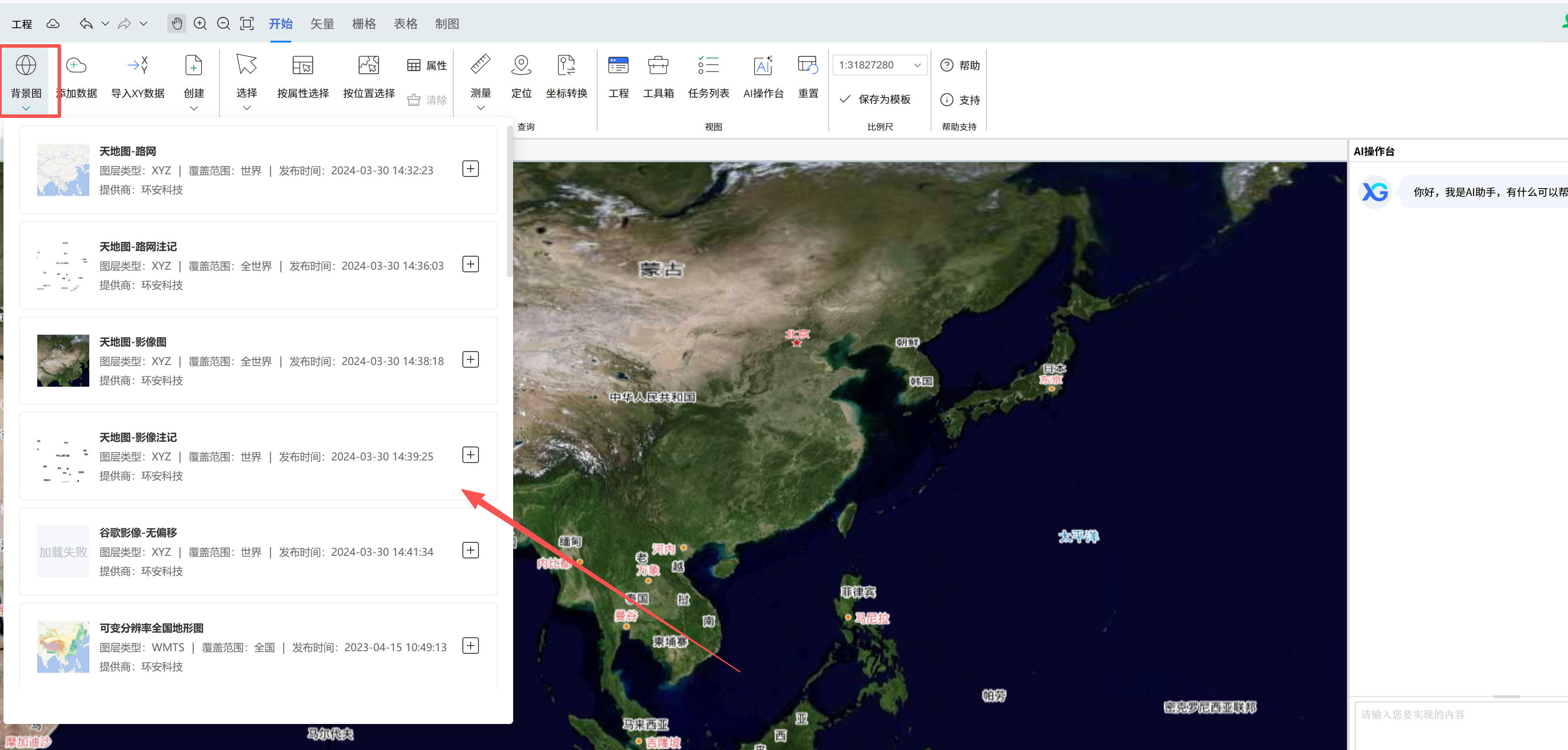1568x750 pixels.
Task: Click the 帮助 help button
Action: point(960,65)
